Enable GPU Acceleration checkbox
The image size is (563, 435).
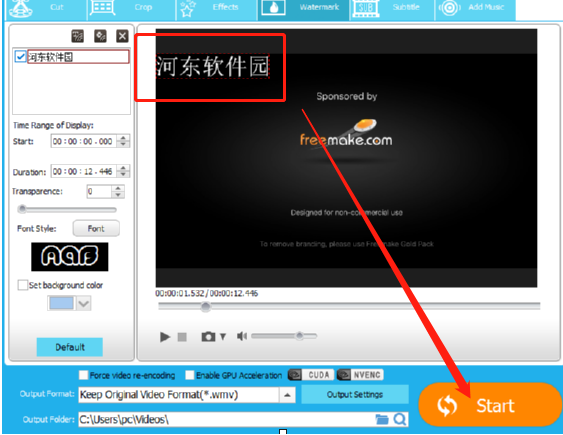190,375
